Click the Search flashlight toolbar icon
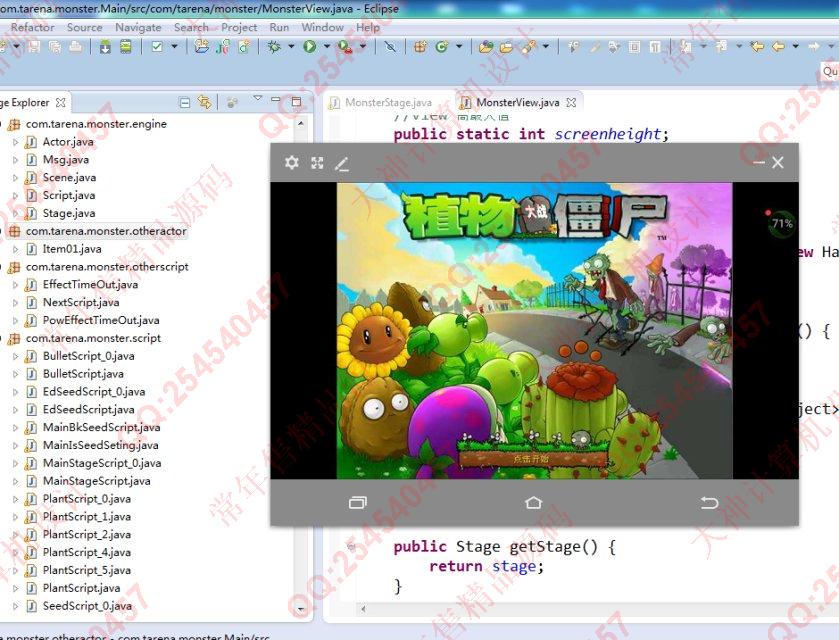The image size is (839, 640). [x=529, y=47]
